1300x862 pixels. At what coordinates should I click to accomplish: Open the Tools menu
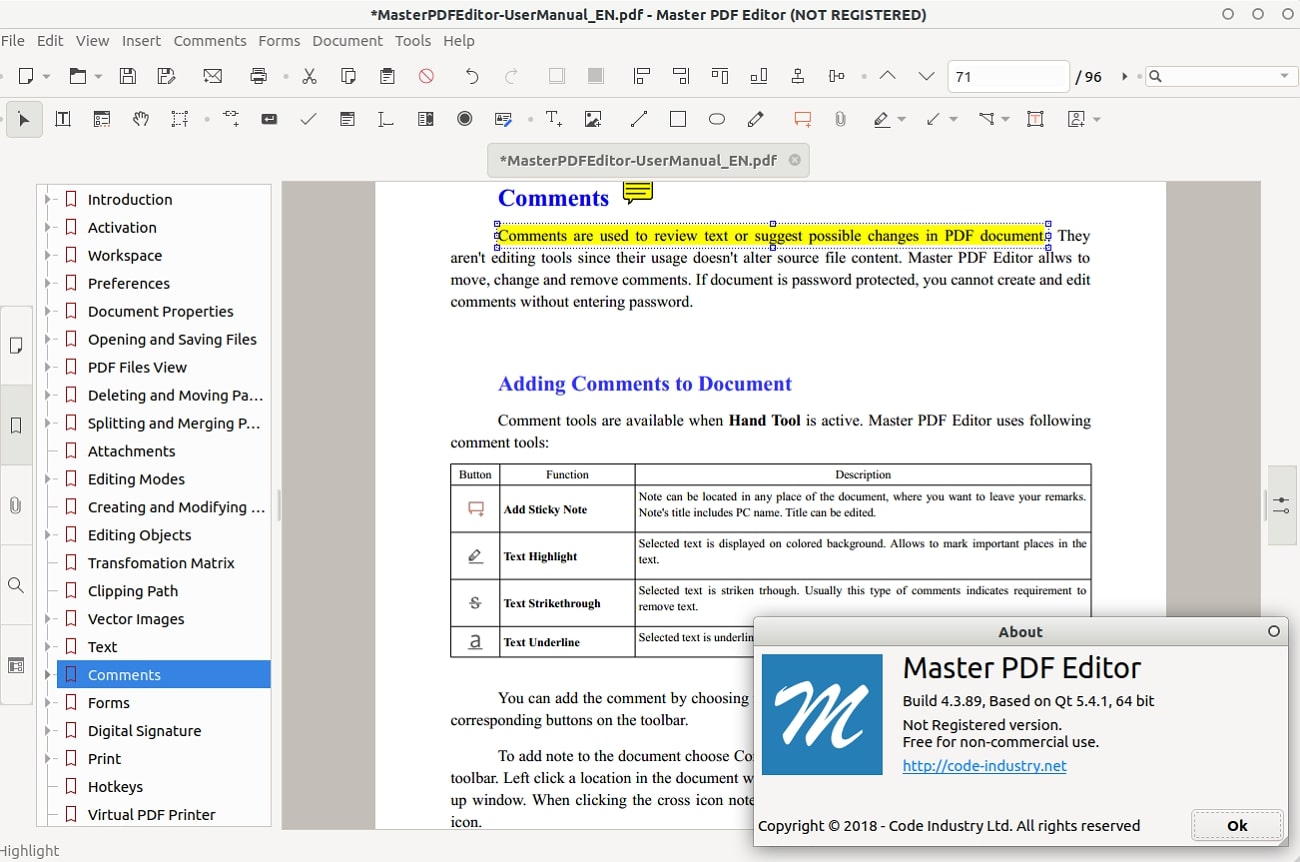coord(413,41)
